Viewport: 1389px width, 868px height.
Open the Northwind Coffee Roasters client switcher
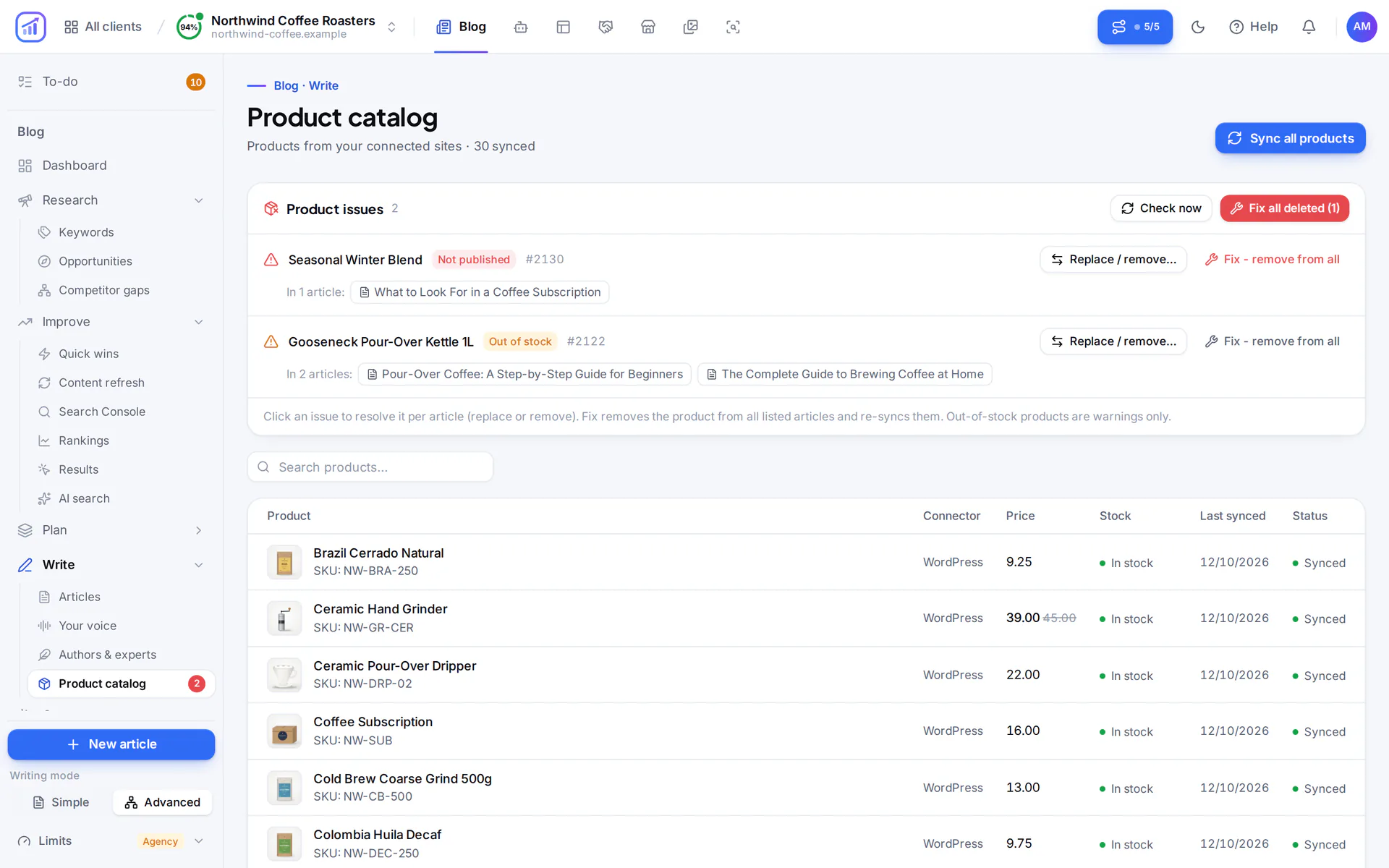coord(287,27)
